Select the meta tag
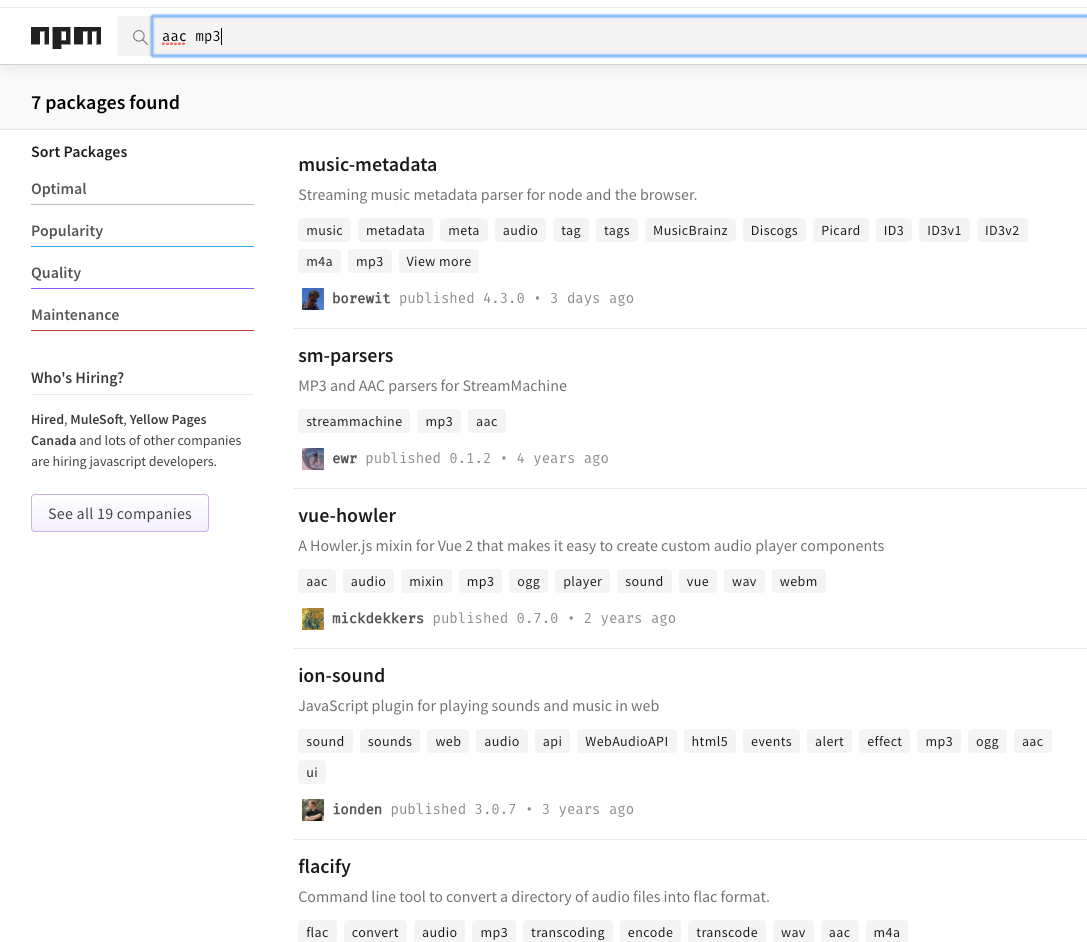 point(464,230)
